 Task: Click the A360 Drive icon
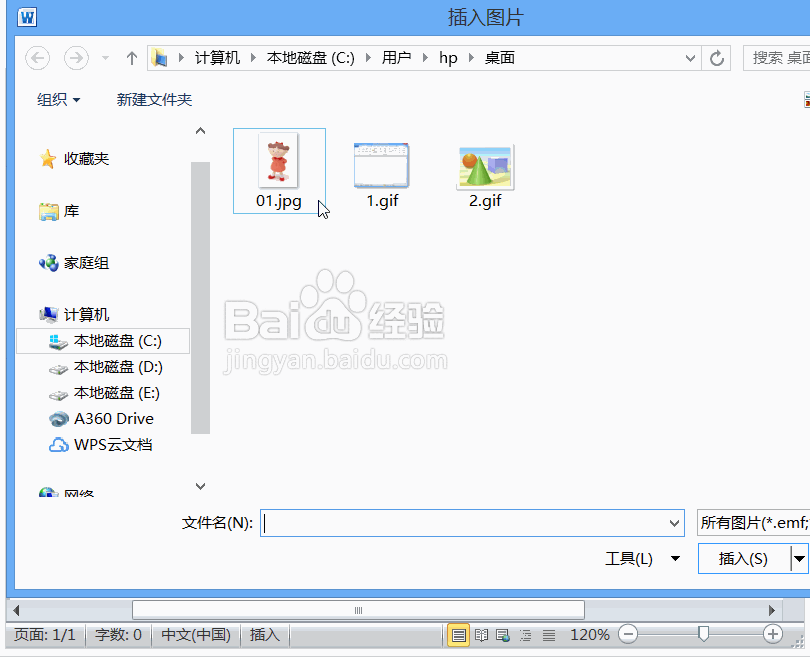click(58, 419)
